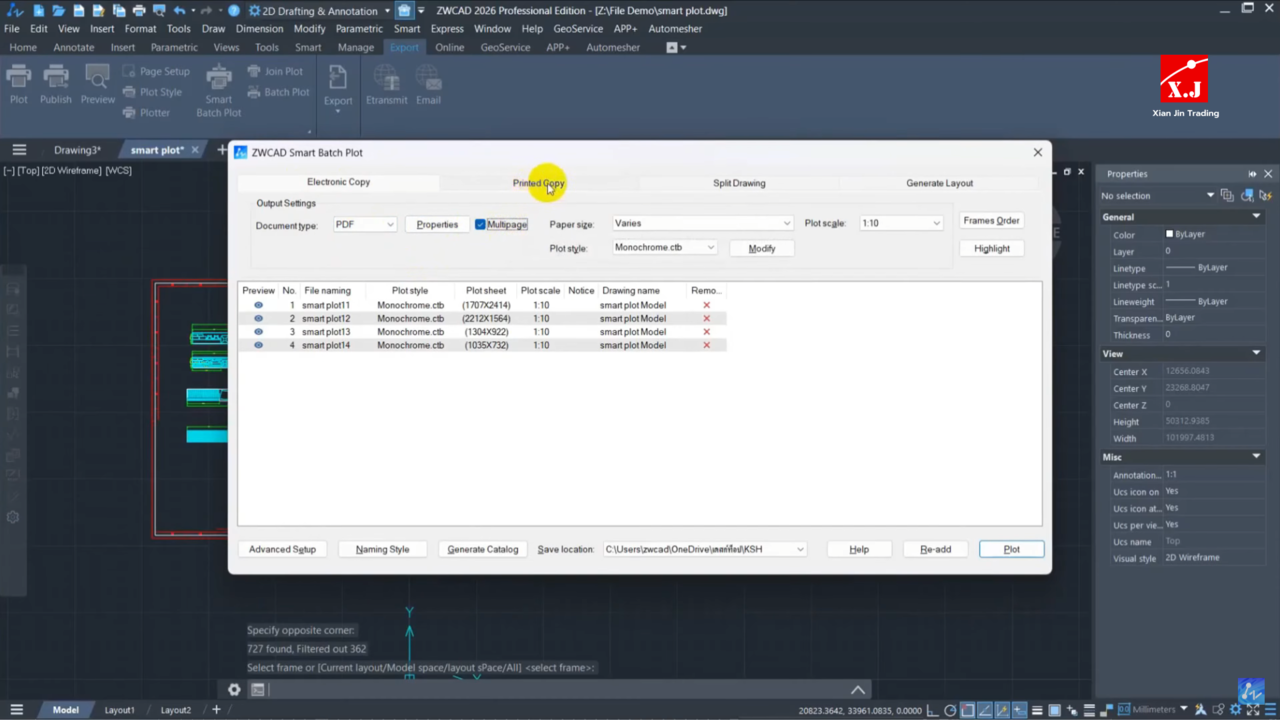This screenshot has height=720, width=1280.
Task: Expand the Paper size dropdown
Action: coord(702,223)
